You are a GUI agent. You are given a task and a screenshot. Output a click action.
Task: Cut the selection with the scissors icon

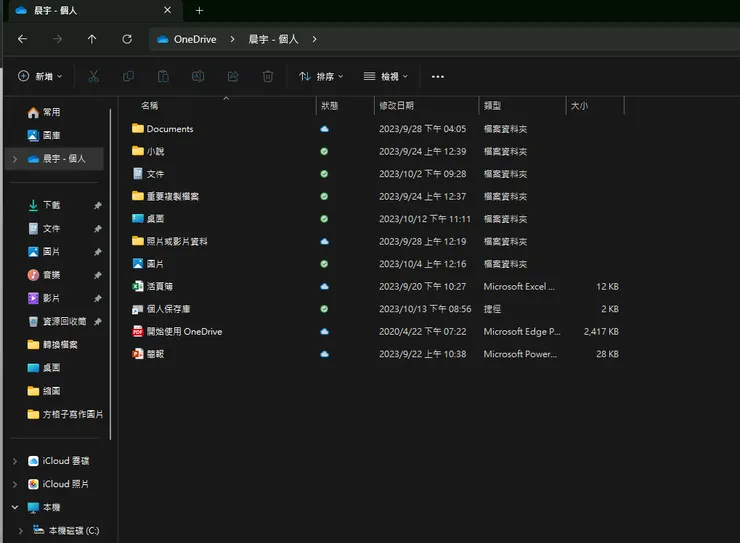pos(93,76)
